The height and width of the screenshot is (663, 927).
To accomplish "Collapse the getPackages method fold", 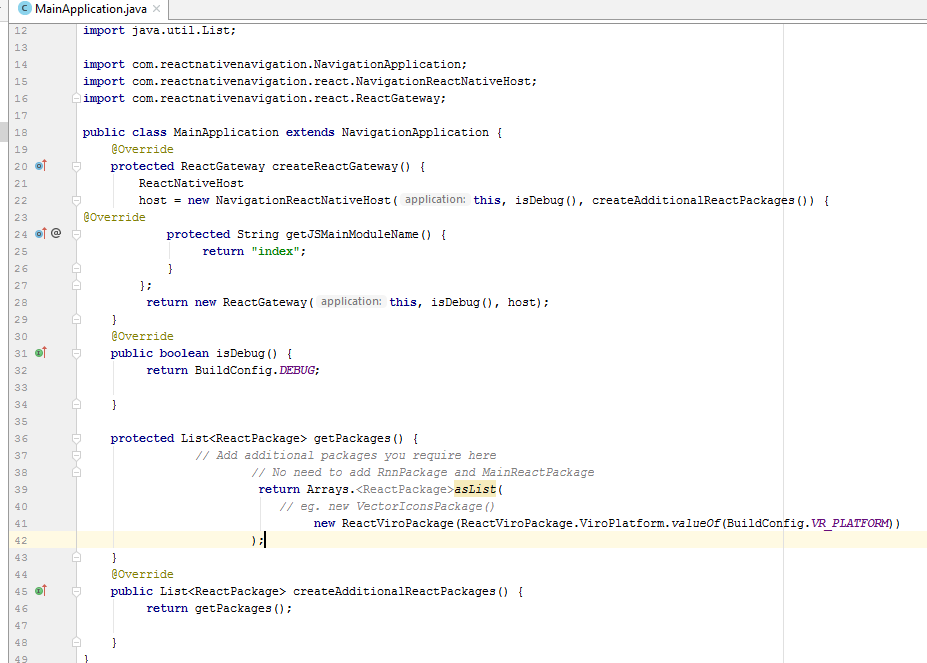I will (x=75, y=438).
